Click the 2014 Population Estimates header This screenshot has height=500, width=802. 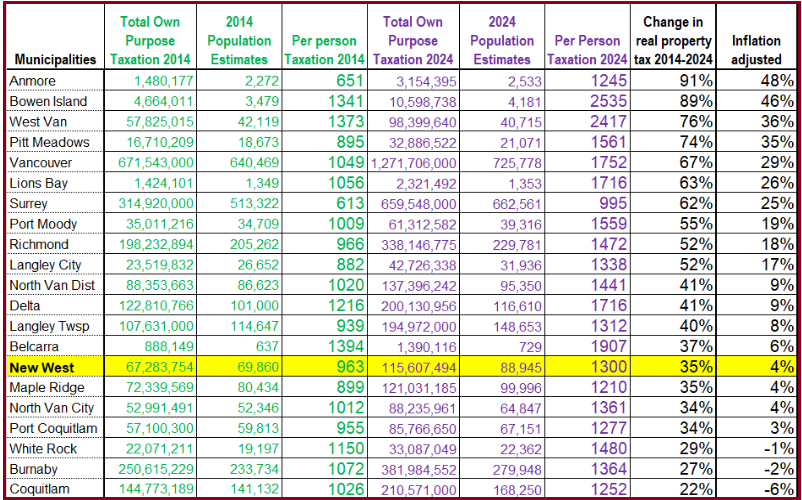[239, 40]
